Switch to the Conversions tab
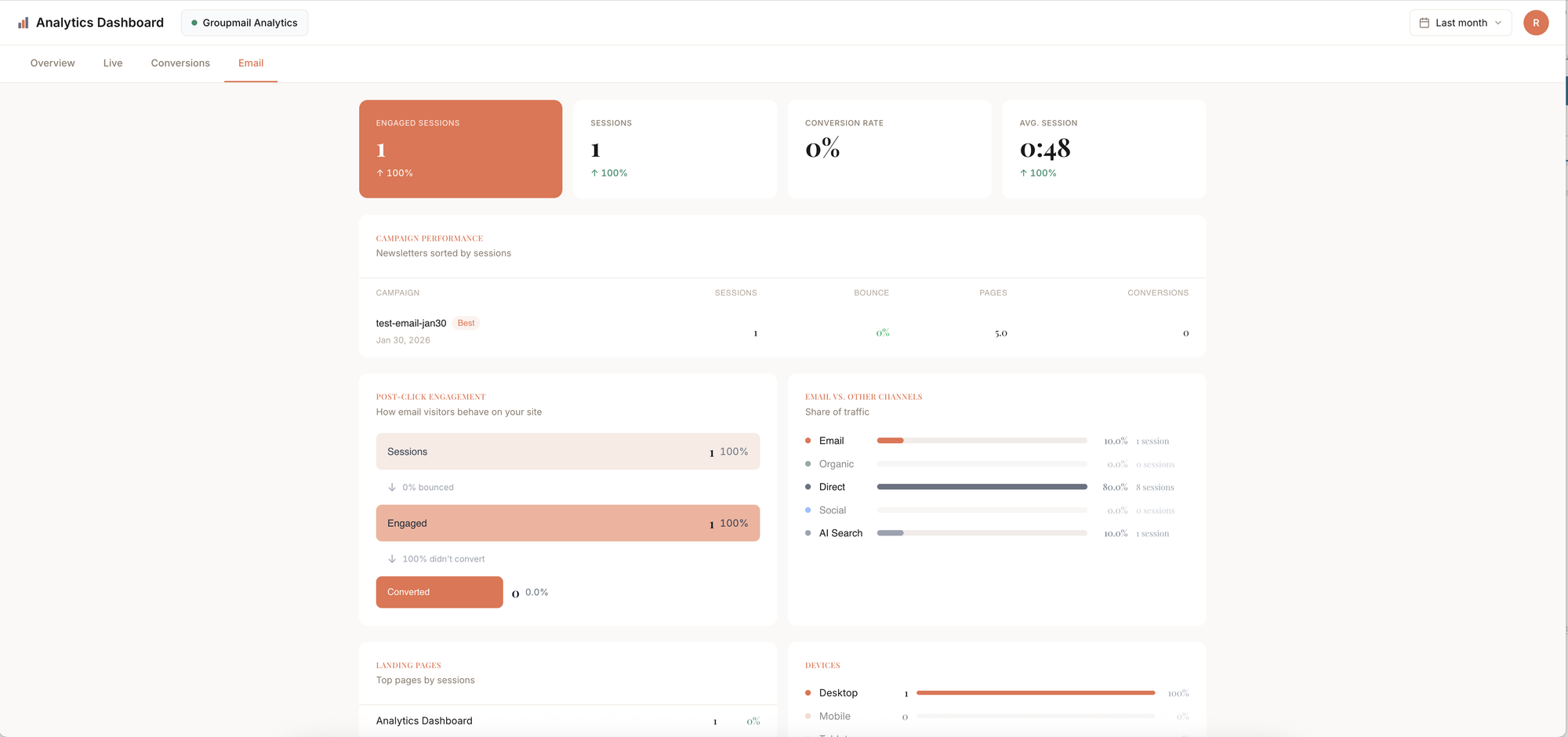This screenshot has width=1568, height=737. 180,63
